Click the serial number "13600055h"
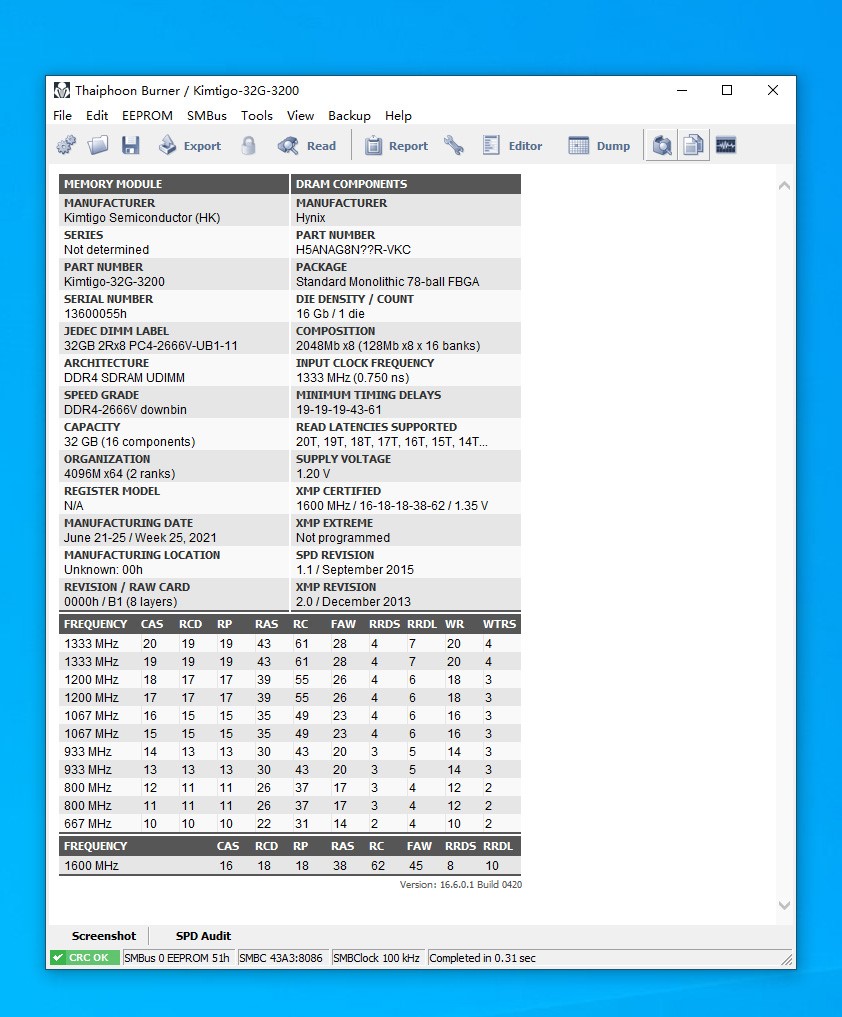 pyautogui.click(x=95, y=314)
